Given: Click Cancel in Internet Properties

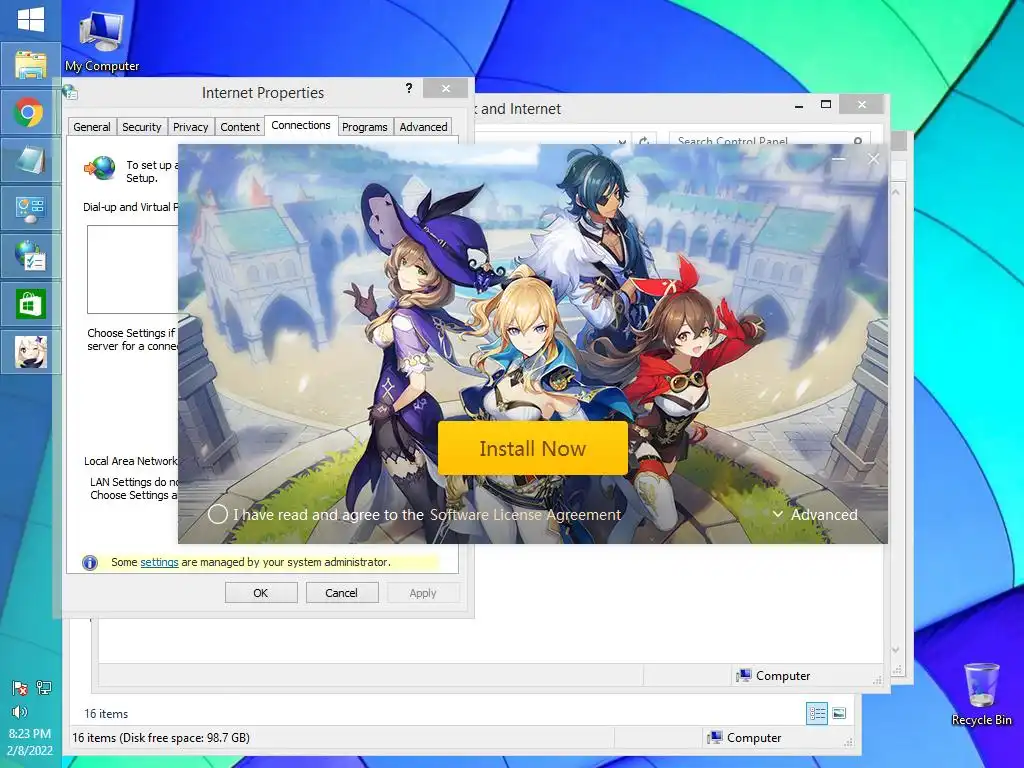Looking at the screenshot, I should point(342,593).
